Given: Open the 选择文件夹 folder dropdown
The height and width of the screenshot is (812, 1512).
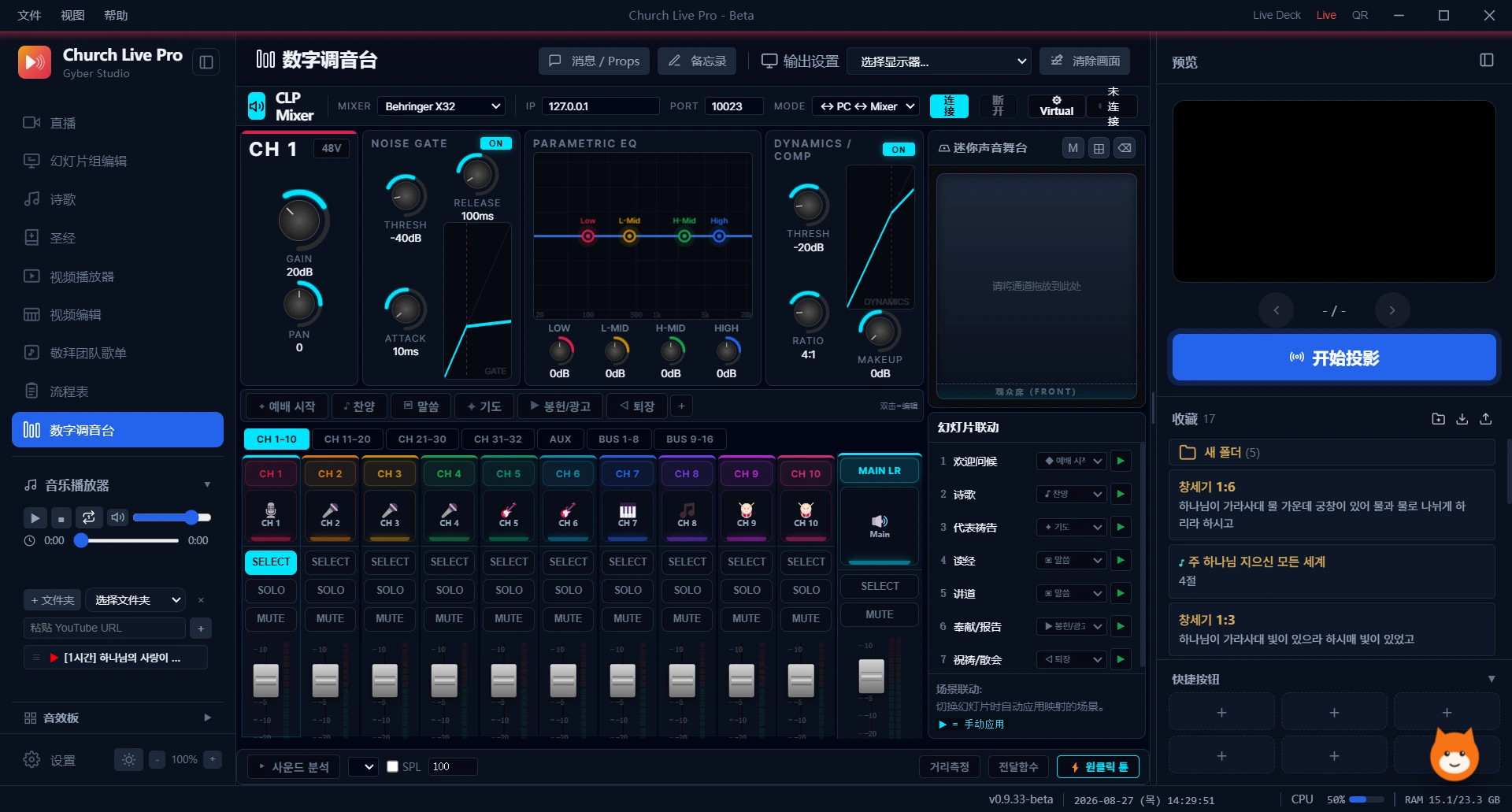Looking at the screenshot, I should [135, 600].
